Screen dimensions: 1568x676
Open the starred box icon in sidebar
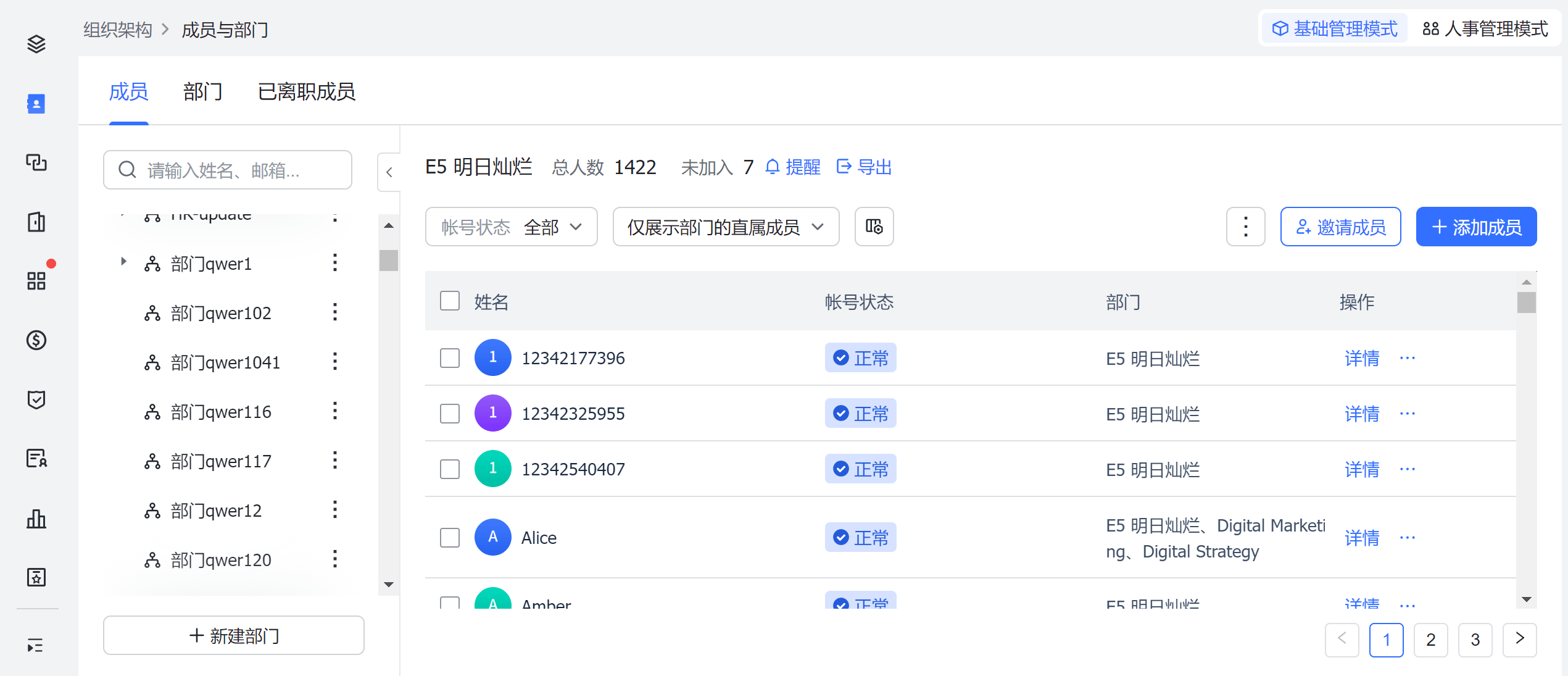point(36,577)
